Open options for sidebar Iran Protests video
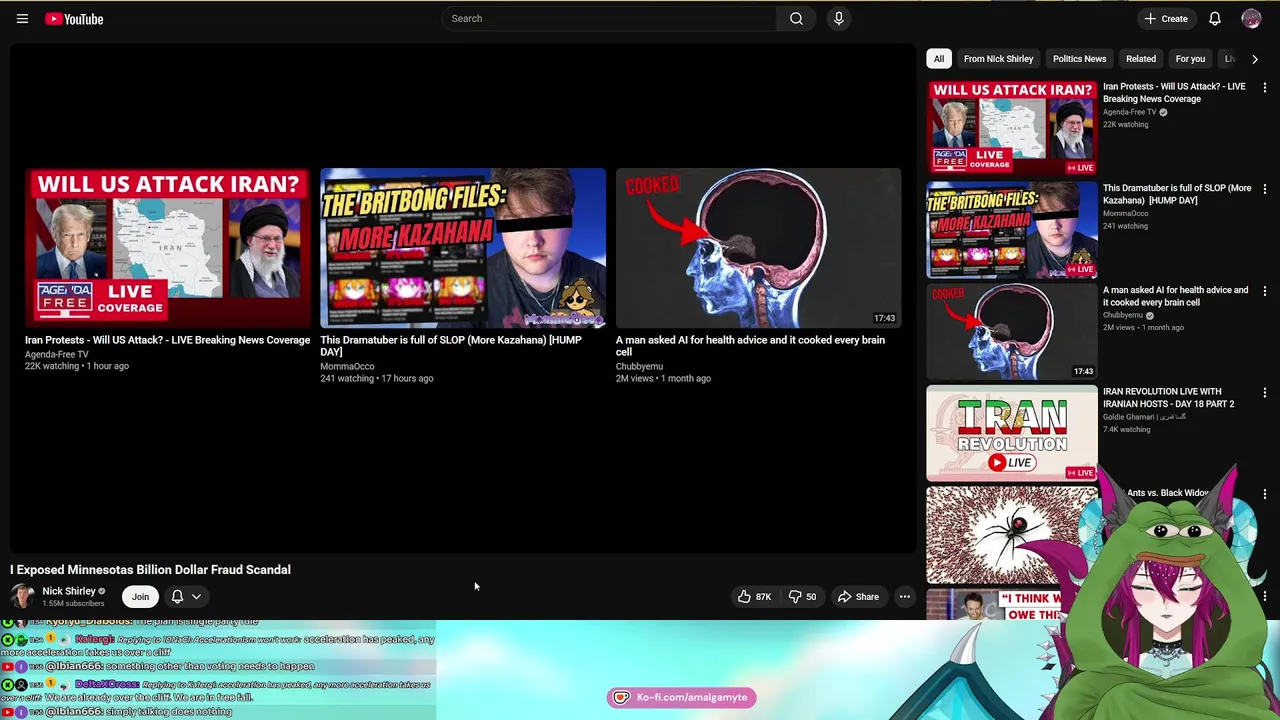The image size is (1280, 720). (1265, 88)
